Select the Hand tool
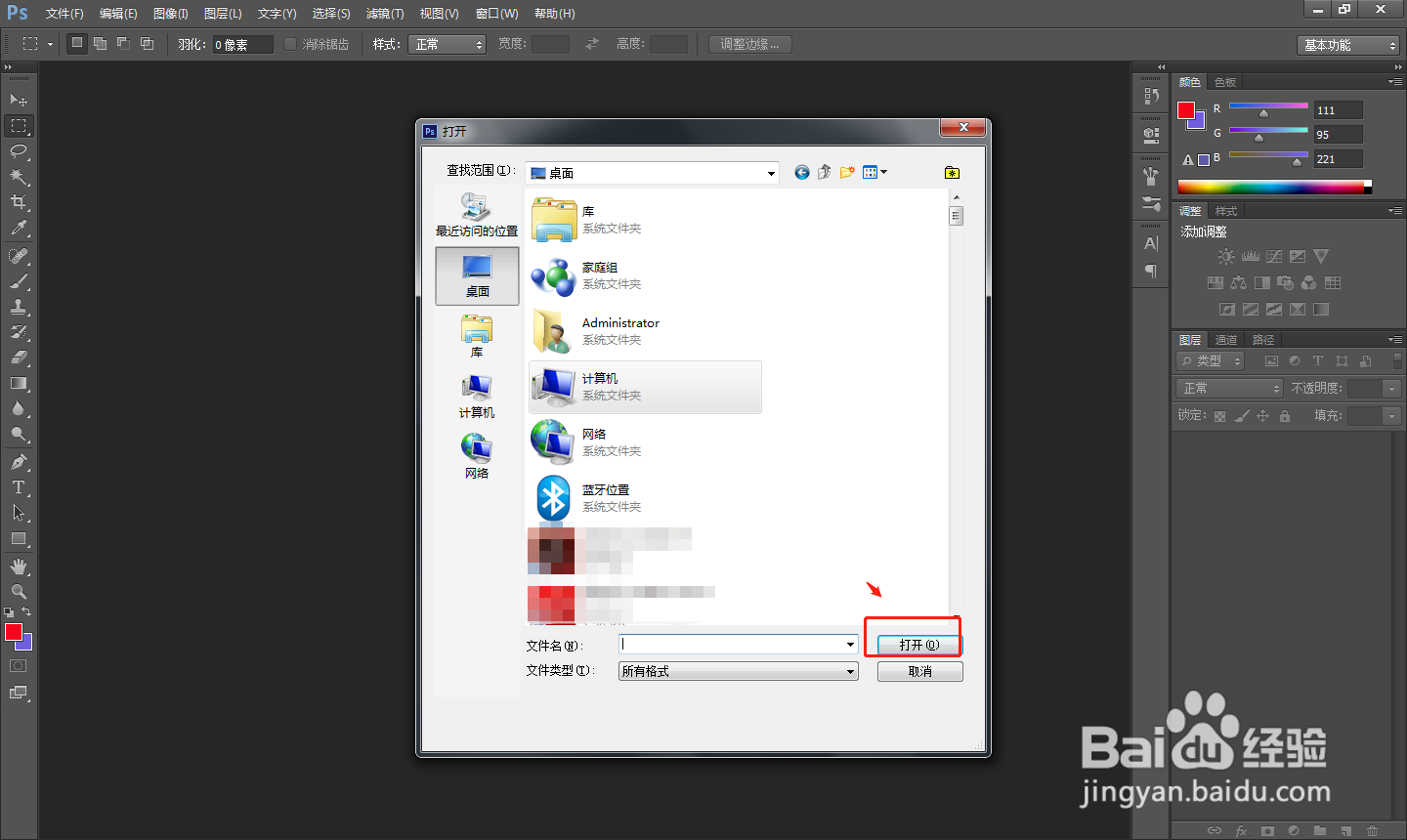 point(19,567)
